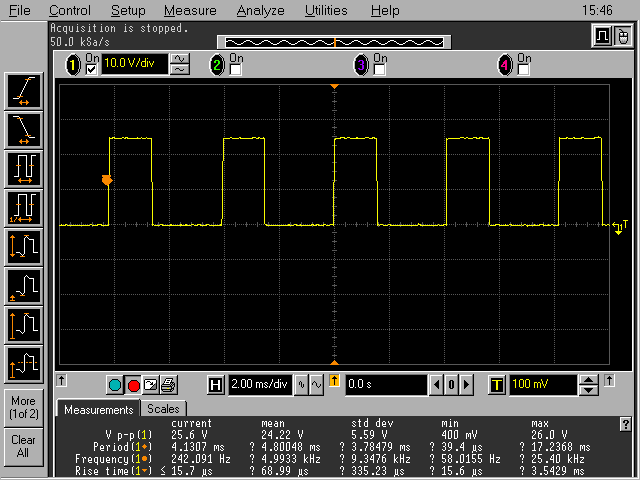Click the period measurement icon

24,167
